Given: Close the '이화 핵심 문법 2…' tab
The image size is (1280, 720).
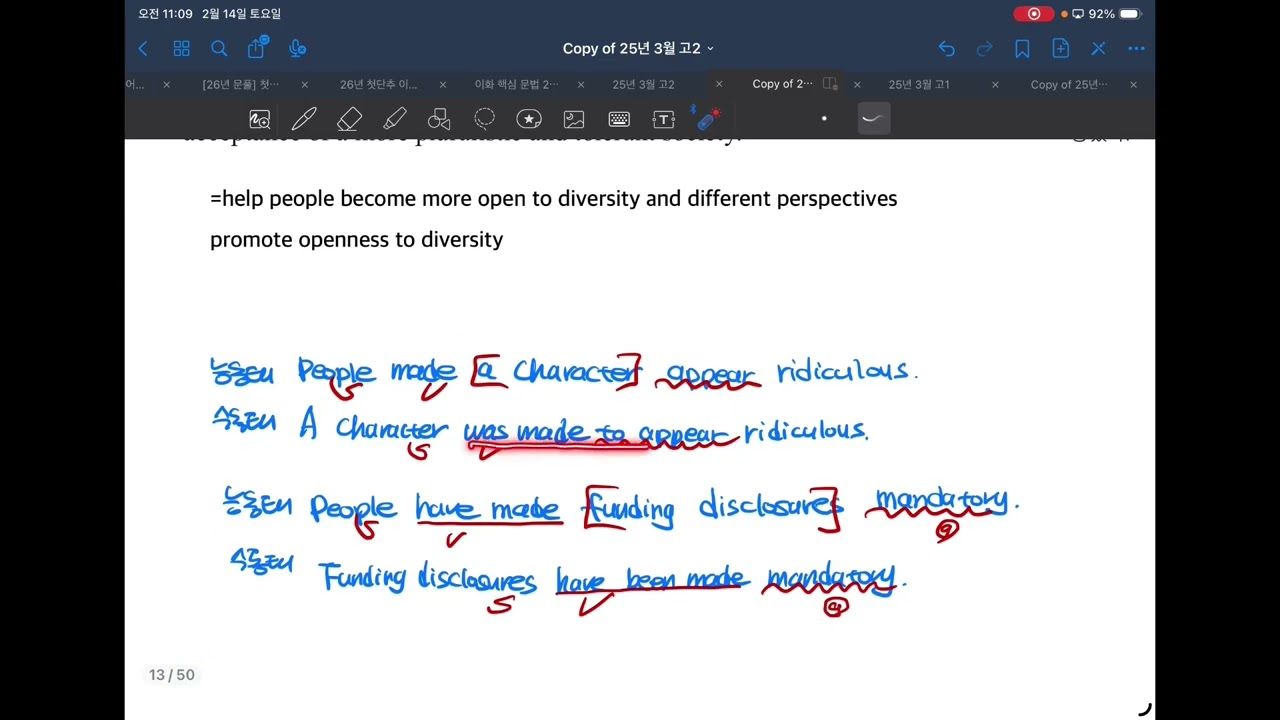Looking at the screenshot, I should tap(581, 85).
